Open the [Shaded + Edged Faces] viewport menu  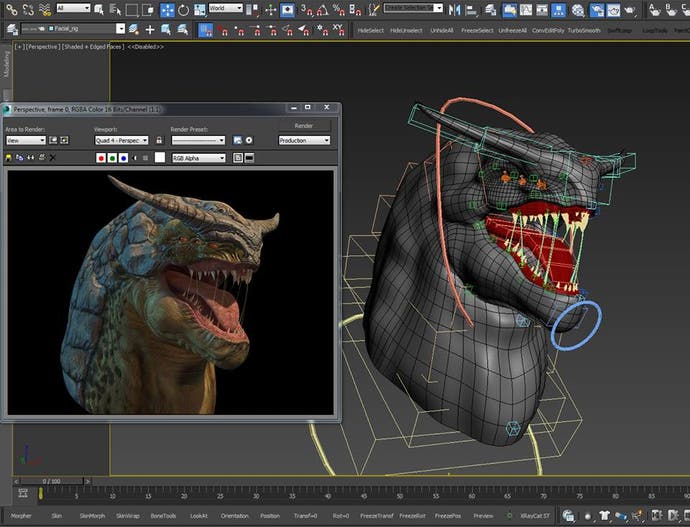(x=93, y=47)
